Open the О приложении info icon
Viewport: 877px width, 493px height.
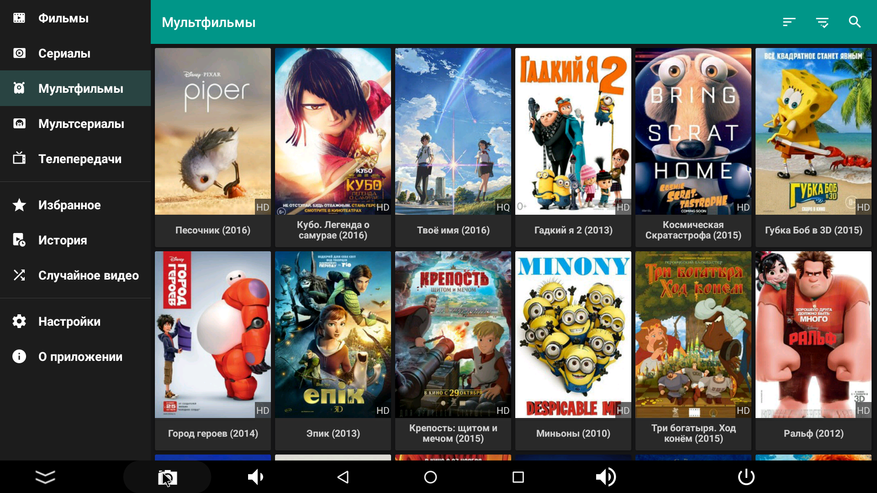click(19, 356)
